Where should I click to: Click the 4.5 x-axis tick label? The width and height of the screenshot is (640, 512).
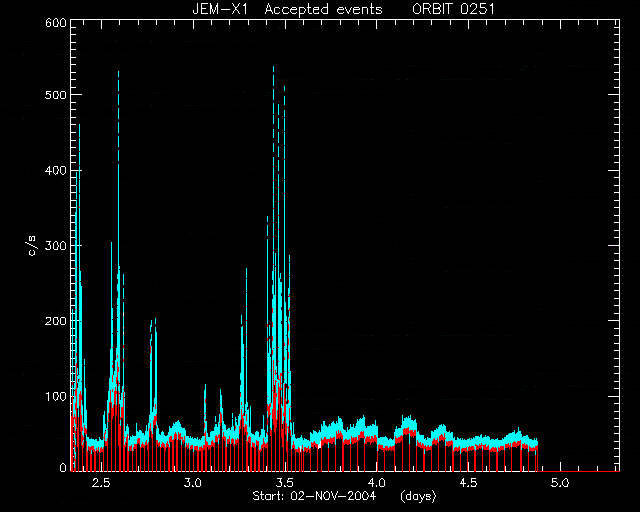click(x=468, y=483)
